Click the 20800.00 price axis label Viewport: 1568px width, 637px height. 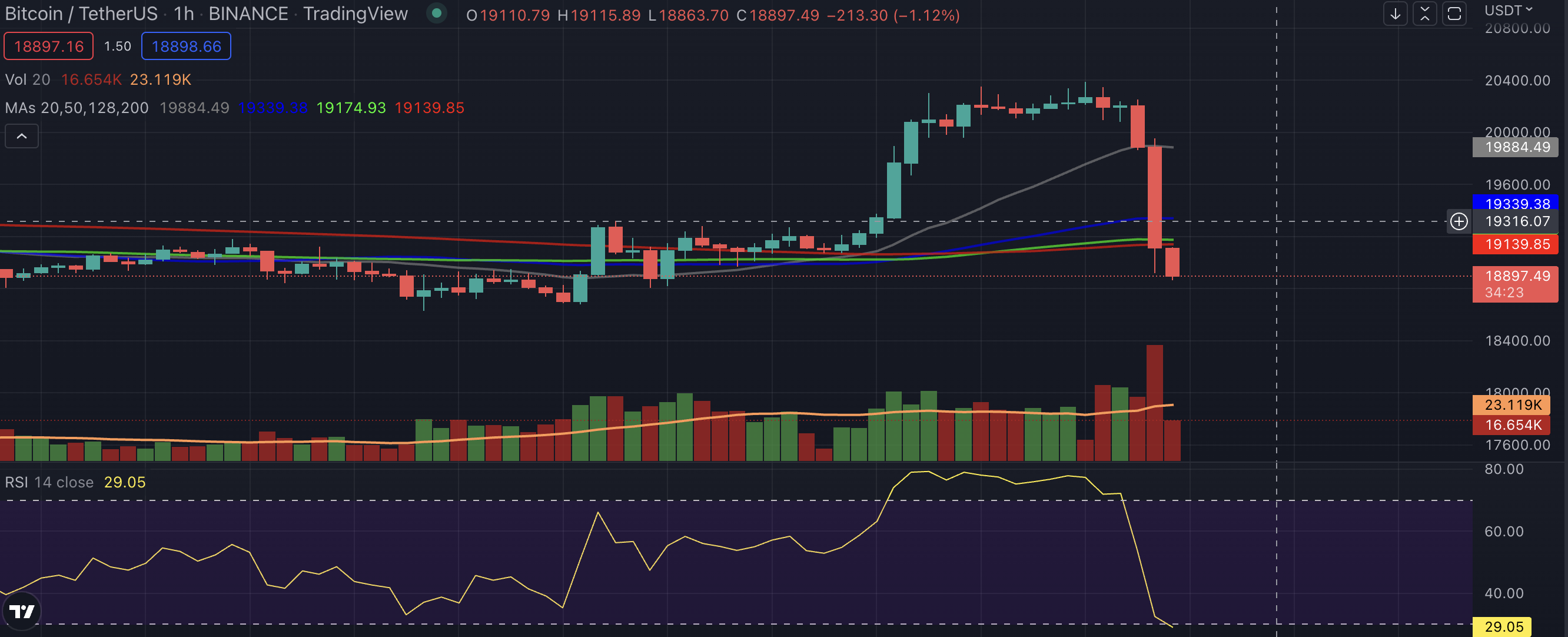point(1517,28)
